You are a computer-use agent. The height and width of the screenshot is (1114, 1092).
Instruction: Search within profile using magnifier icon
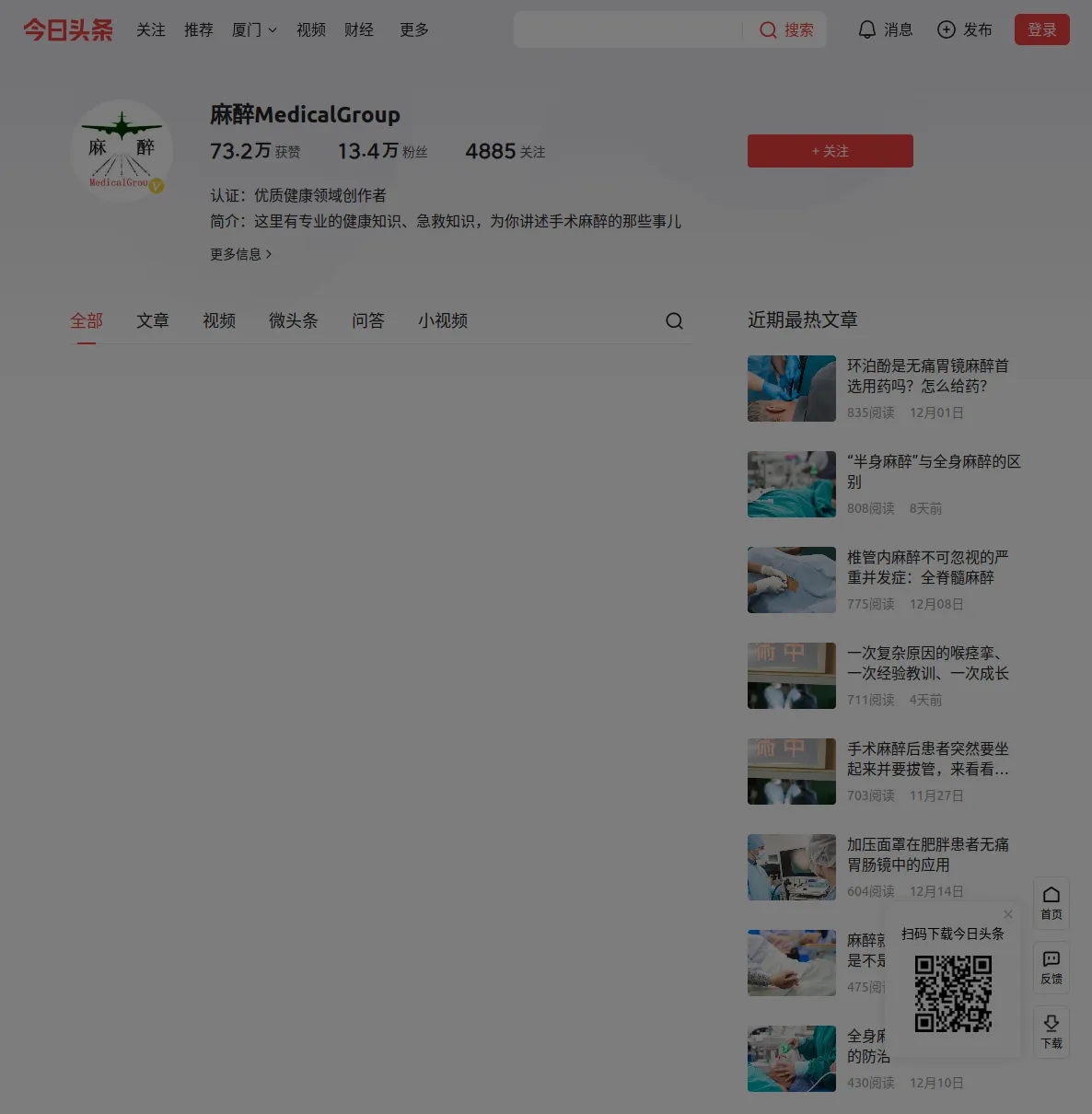[x=674, y=320]
